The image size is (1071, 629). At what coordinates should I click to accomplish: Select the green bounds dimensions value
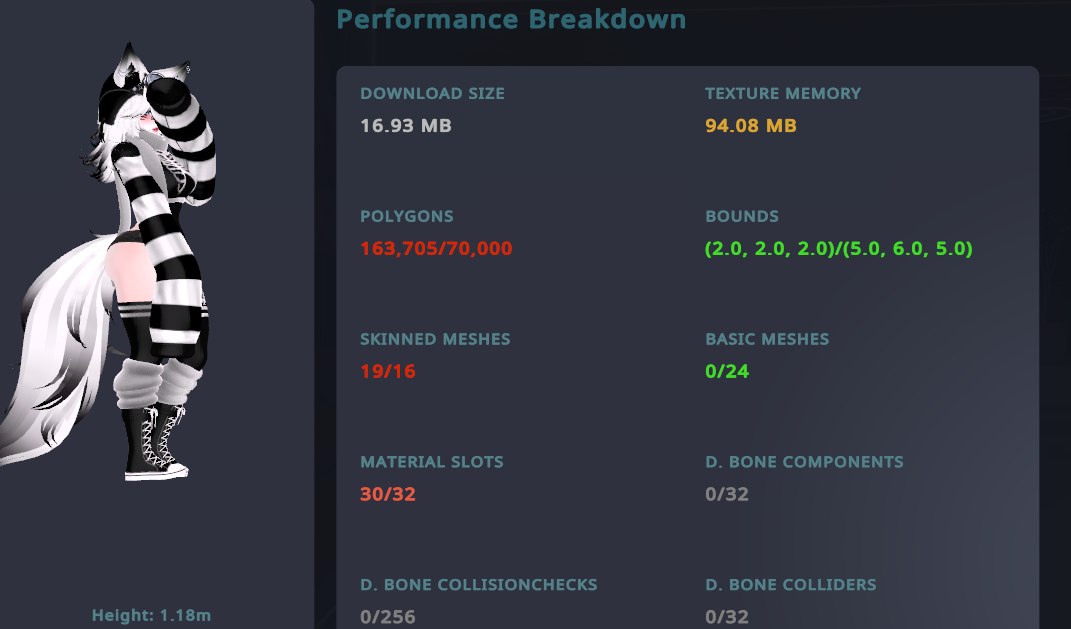coord(838,249)
